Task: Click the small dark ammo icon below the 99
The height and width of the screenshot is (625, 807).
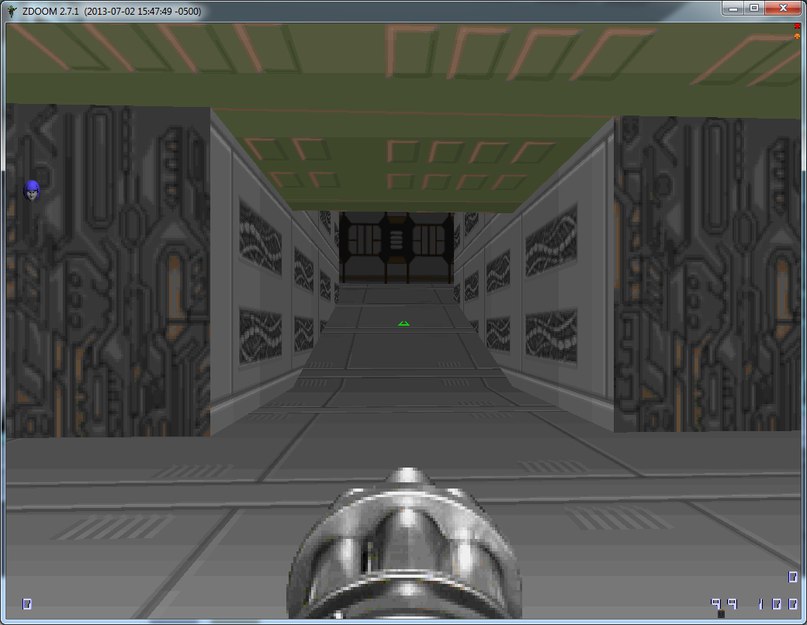Action: (x=721, y=614)
